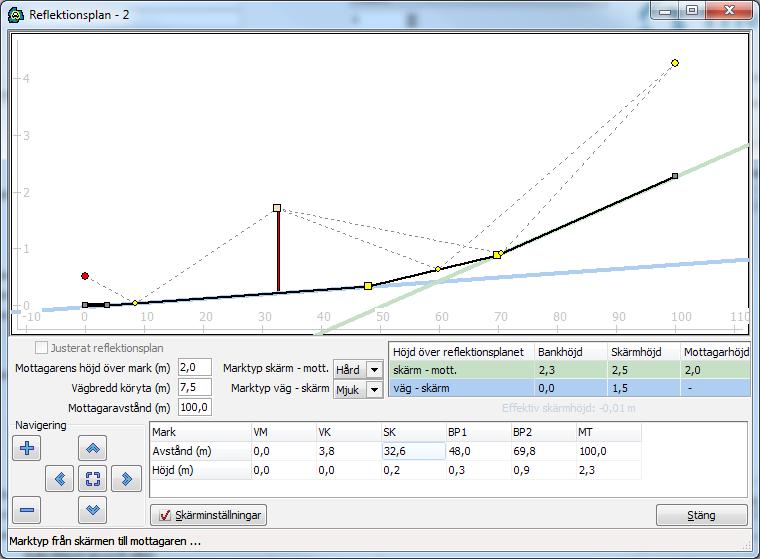Click the Stäng button

[x=701, y=515]
